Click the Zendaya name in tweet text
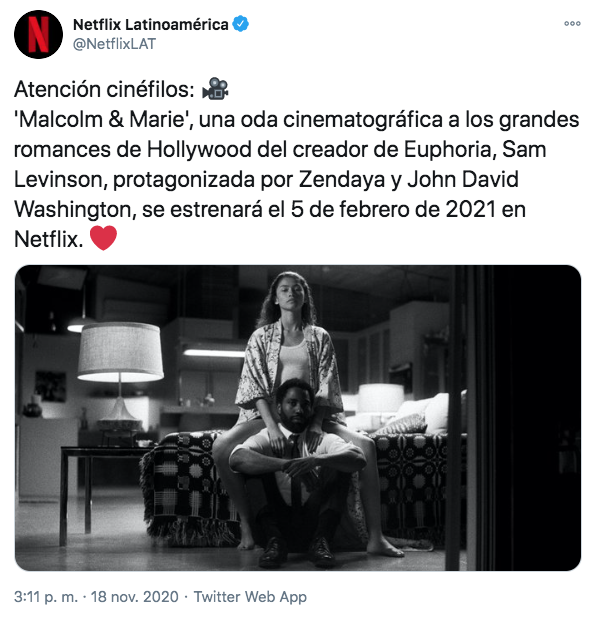The width and height of the screenshot is (595, 619). click(x=342, y=180)
